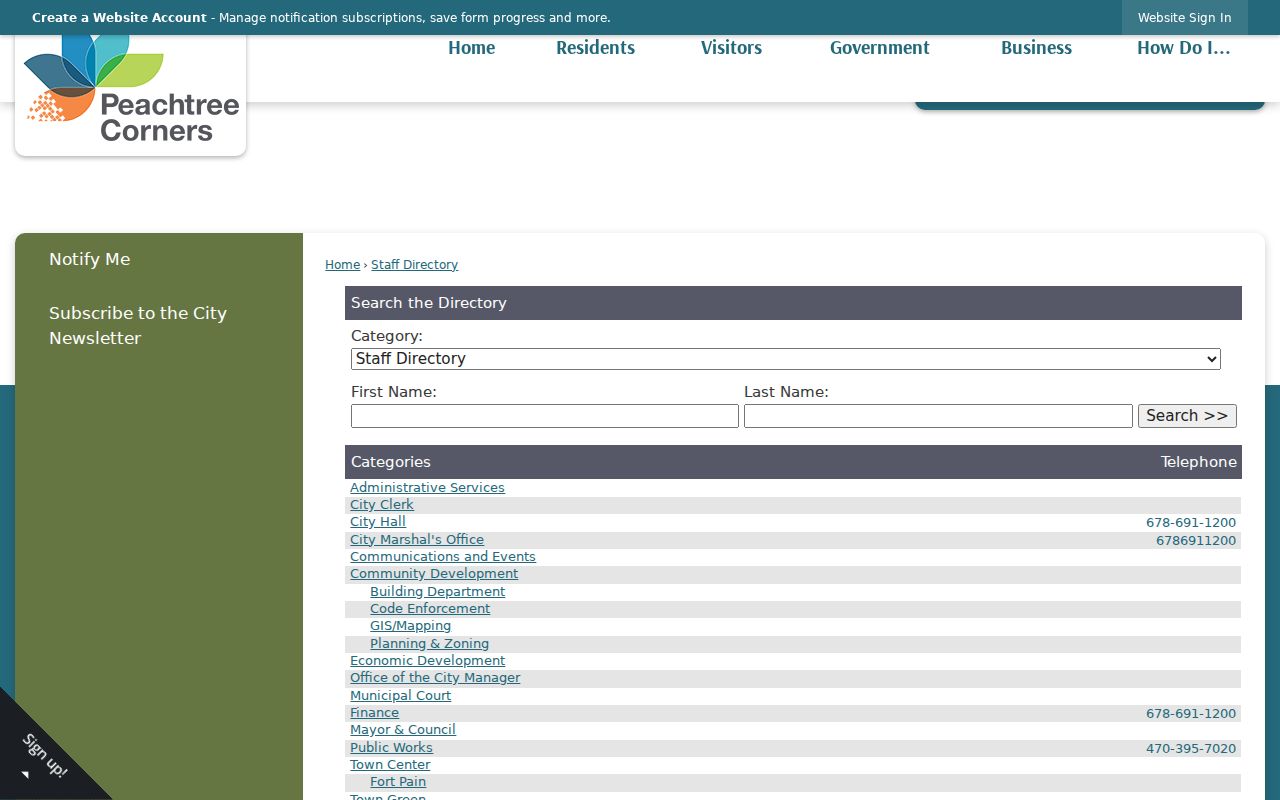The image size is (1280, 800).
Task: Open the Administrative Services category
Action: 427,488
